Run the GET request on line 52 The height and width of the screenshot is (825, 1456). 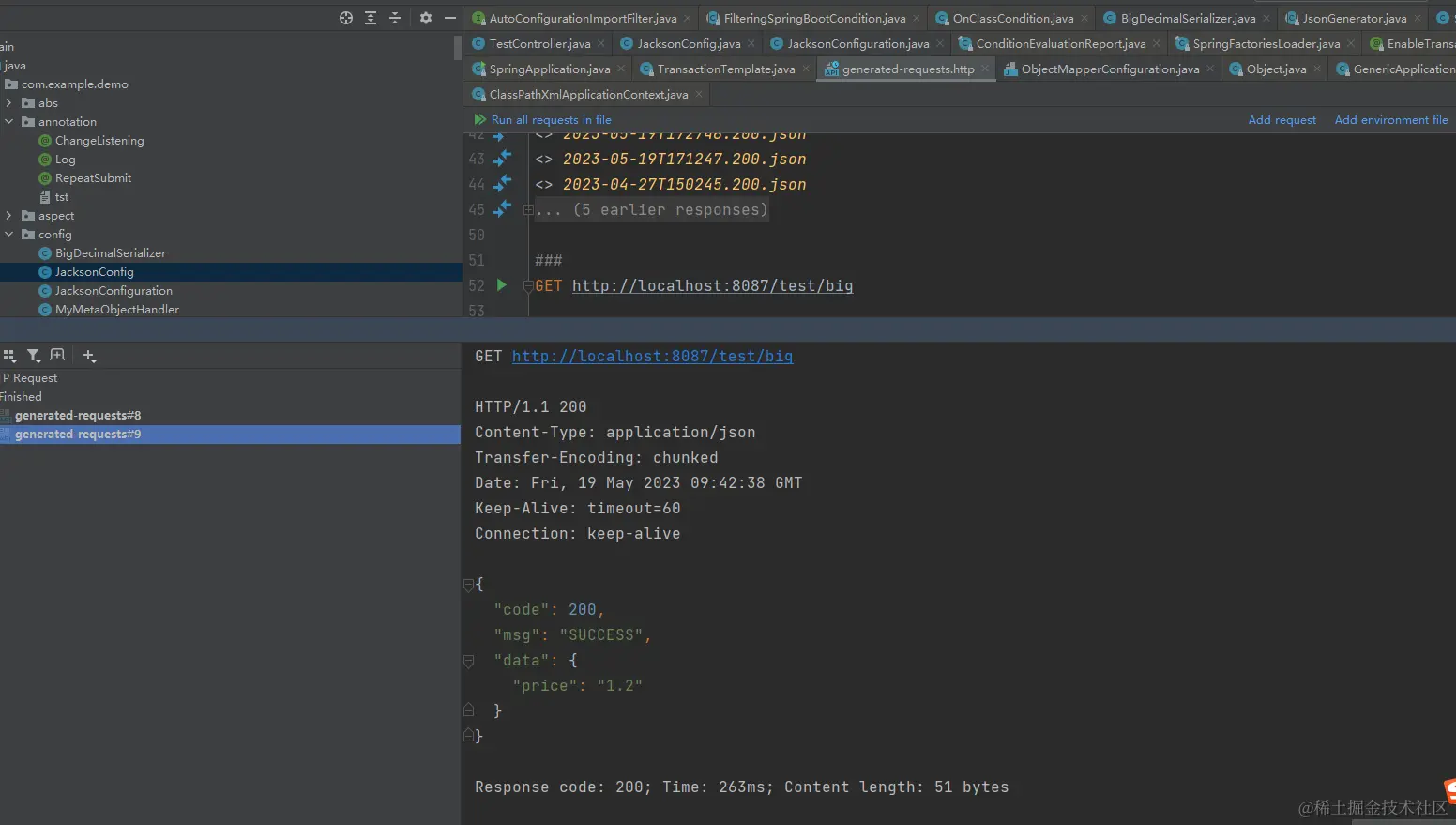(x=502, y=285)
